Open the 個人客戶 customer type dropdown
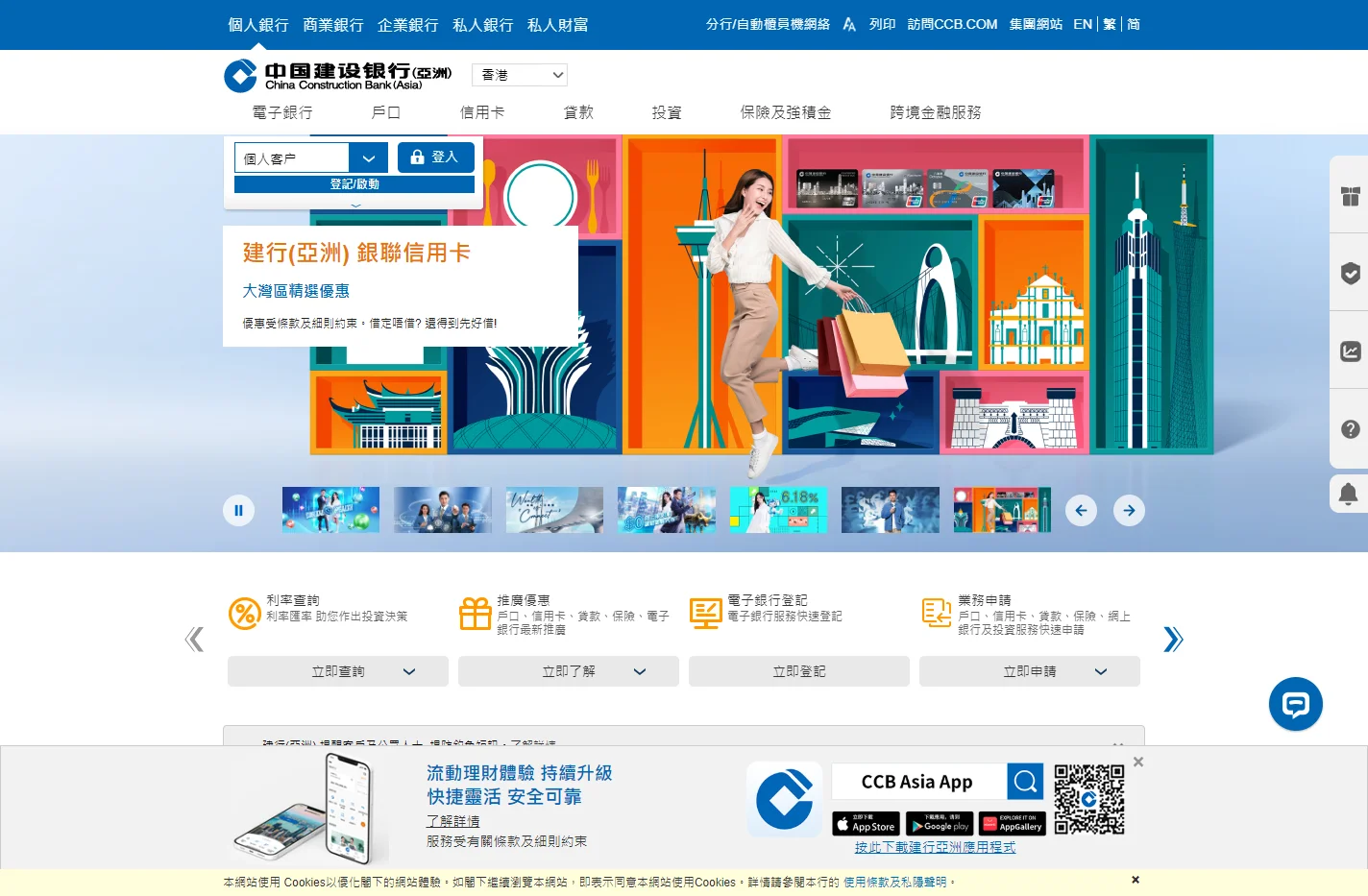The image size is (1368, 896). pos(311,157)
